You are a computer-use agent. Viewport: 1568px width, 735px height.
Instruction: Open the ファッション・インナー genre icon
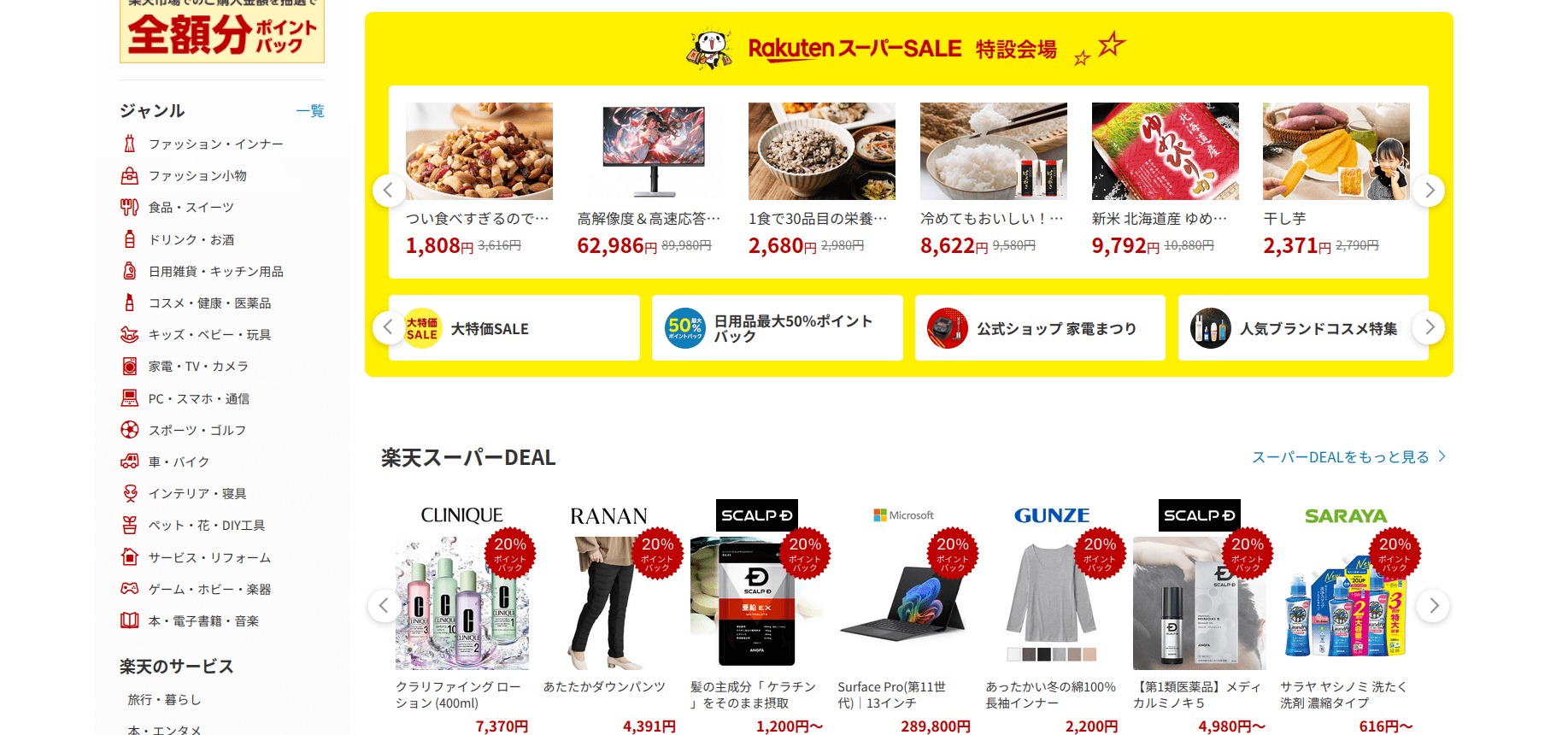129,144
